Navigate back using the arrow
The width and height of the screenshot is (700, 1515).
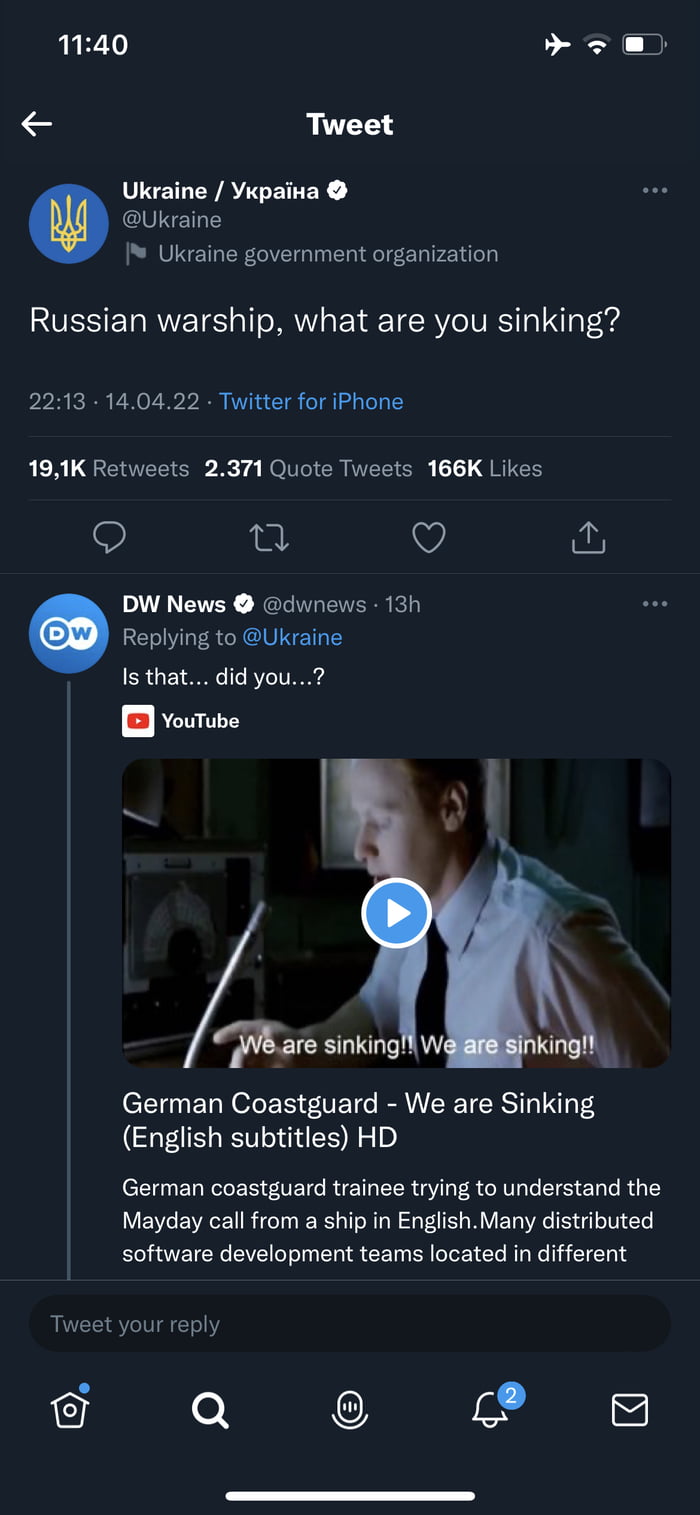coord(36,123)
